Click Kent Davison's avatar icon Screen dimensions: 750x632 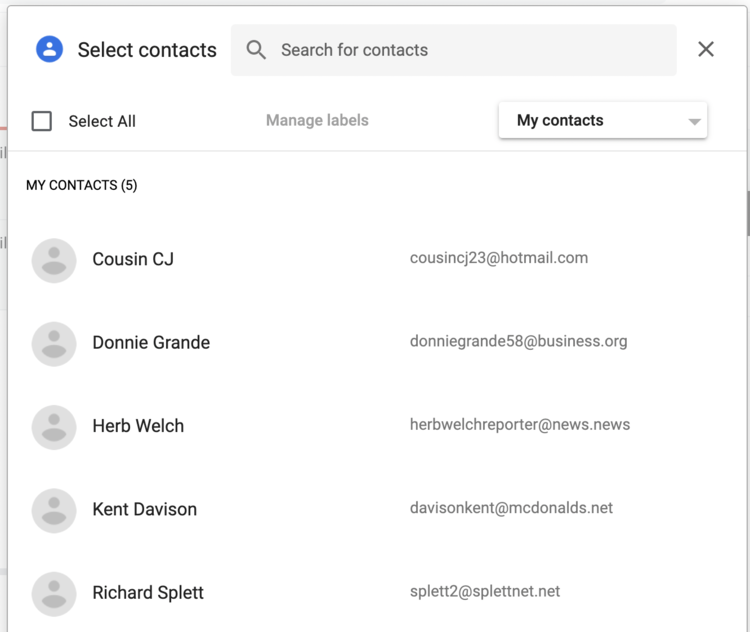click(x=54, y=510)
